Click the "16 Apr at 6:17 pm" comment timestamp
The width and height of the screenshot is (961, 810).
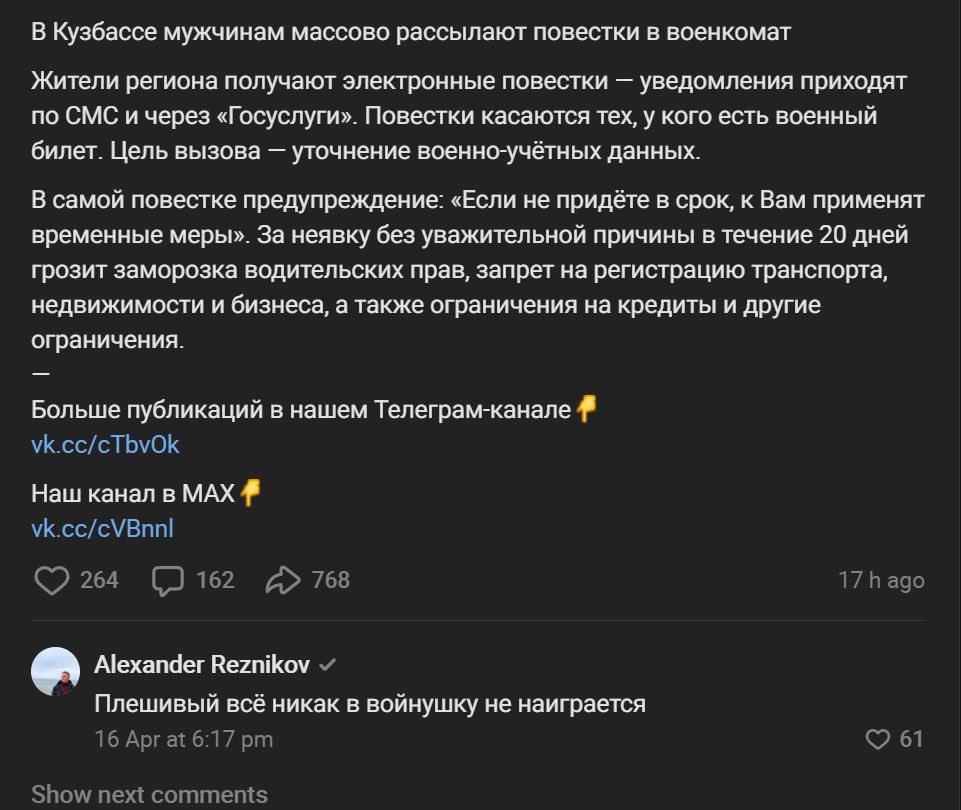(x=183, y=739)
